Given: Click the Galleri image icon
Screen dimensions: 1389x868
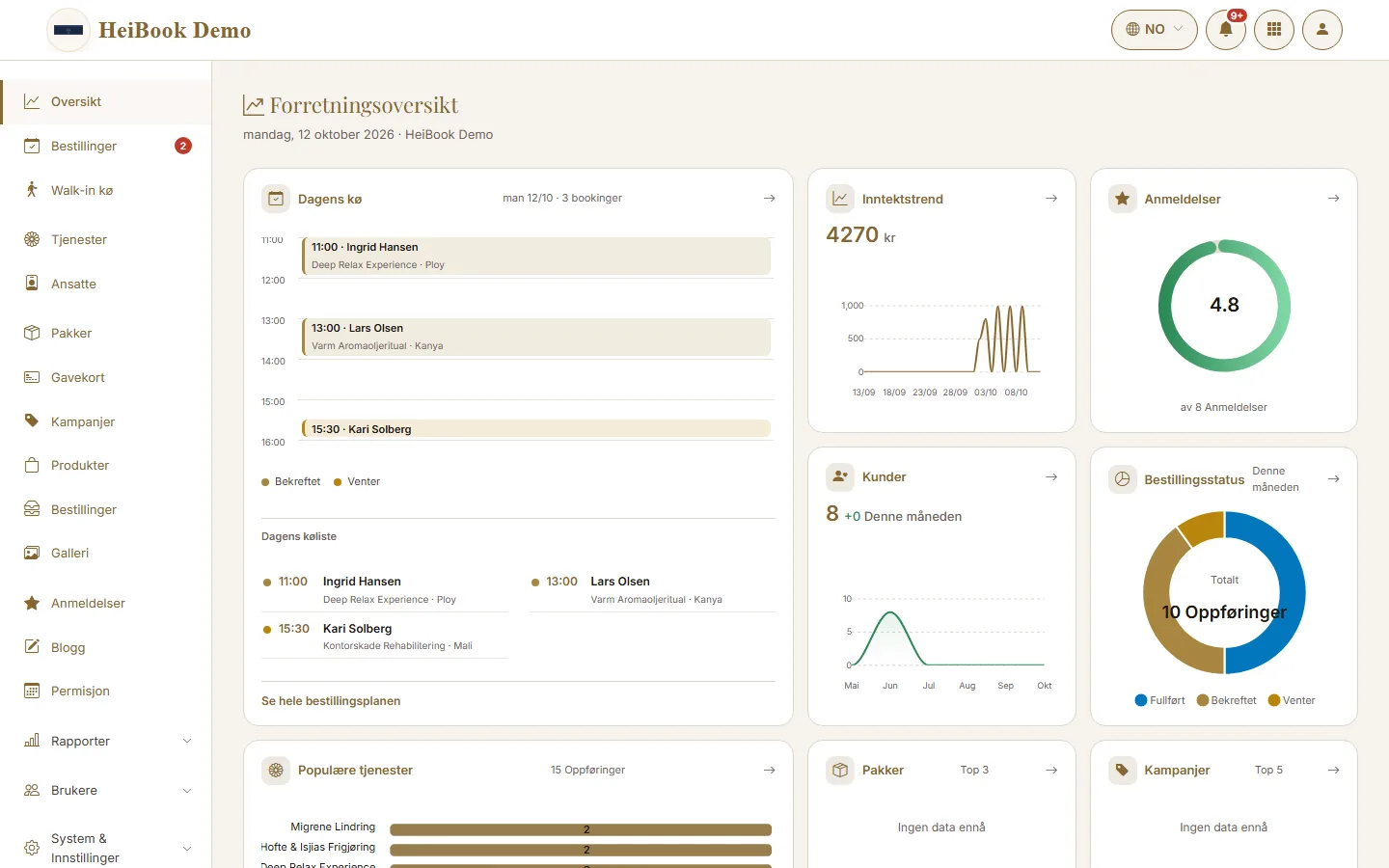Looking at the screenshot, I should [32, 553].
